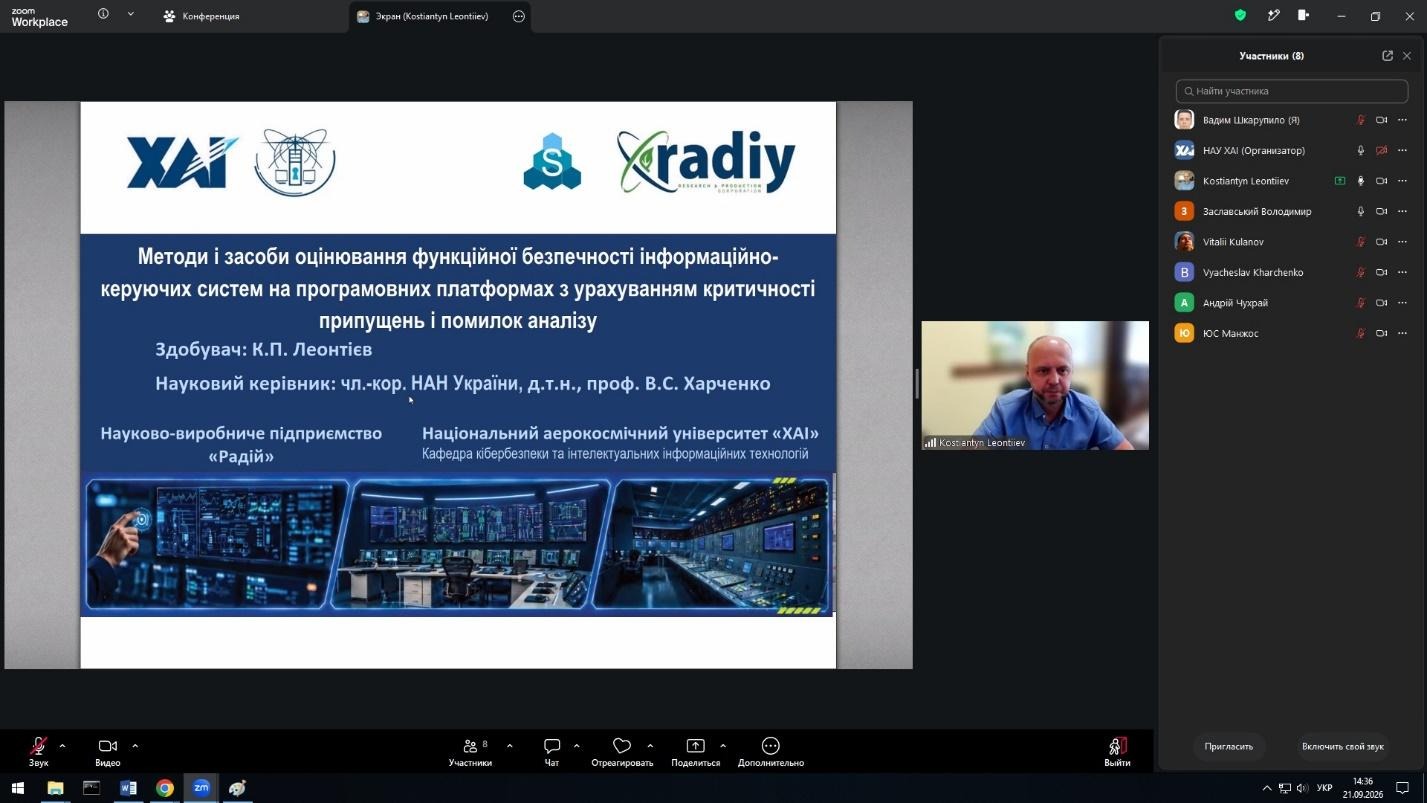Open the Дополнительно more options menu
This screenshot has width=1427, height=803.
point(770,751)
